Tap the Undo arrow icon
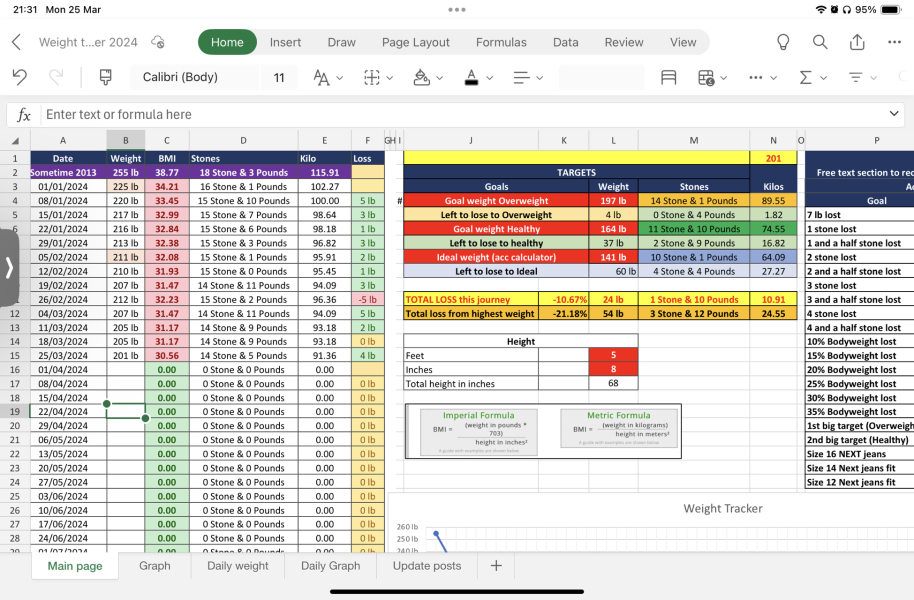Screen dimensions: 914x600 pyautogui.click(x=20, y=77)
